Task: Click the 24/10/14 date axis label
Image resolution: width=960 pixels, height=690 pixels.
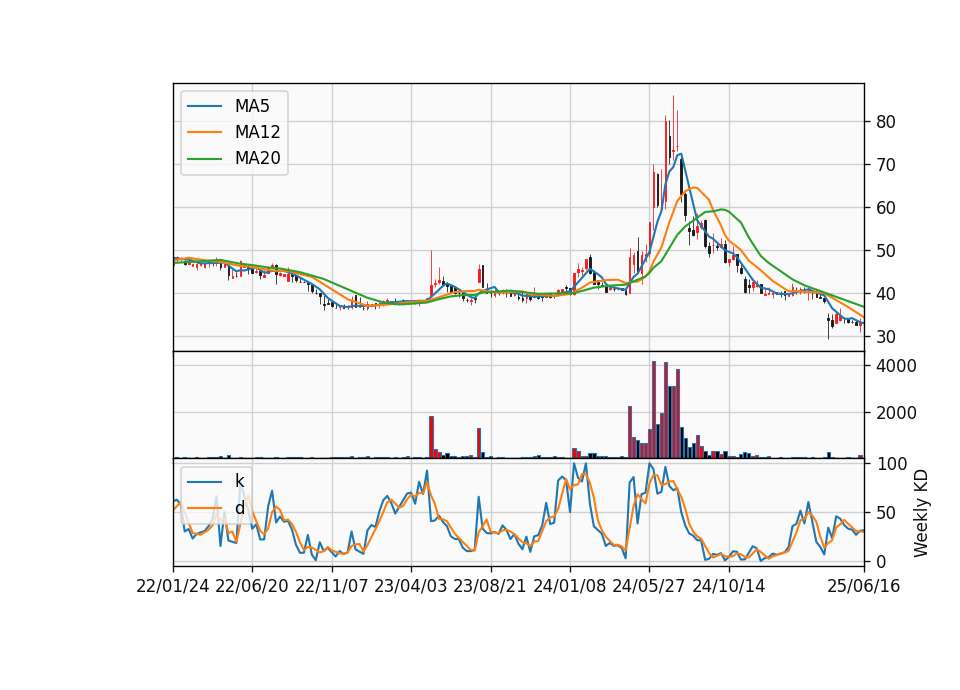Action: [x=729, y=586]
